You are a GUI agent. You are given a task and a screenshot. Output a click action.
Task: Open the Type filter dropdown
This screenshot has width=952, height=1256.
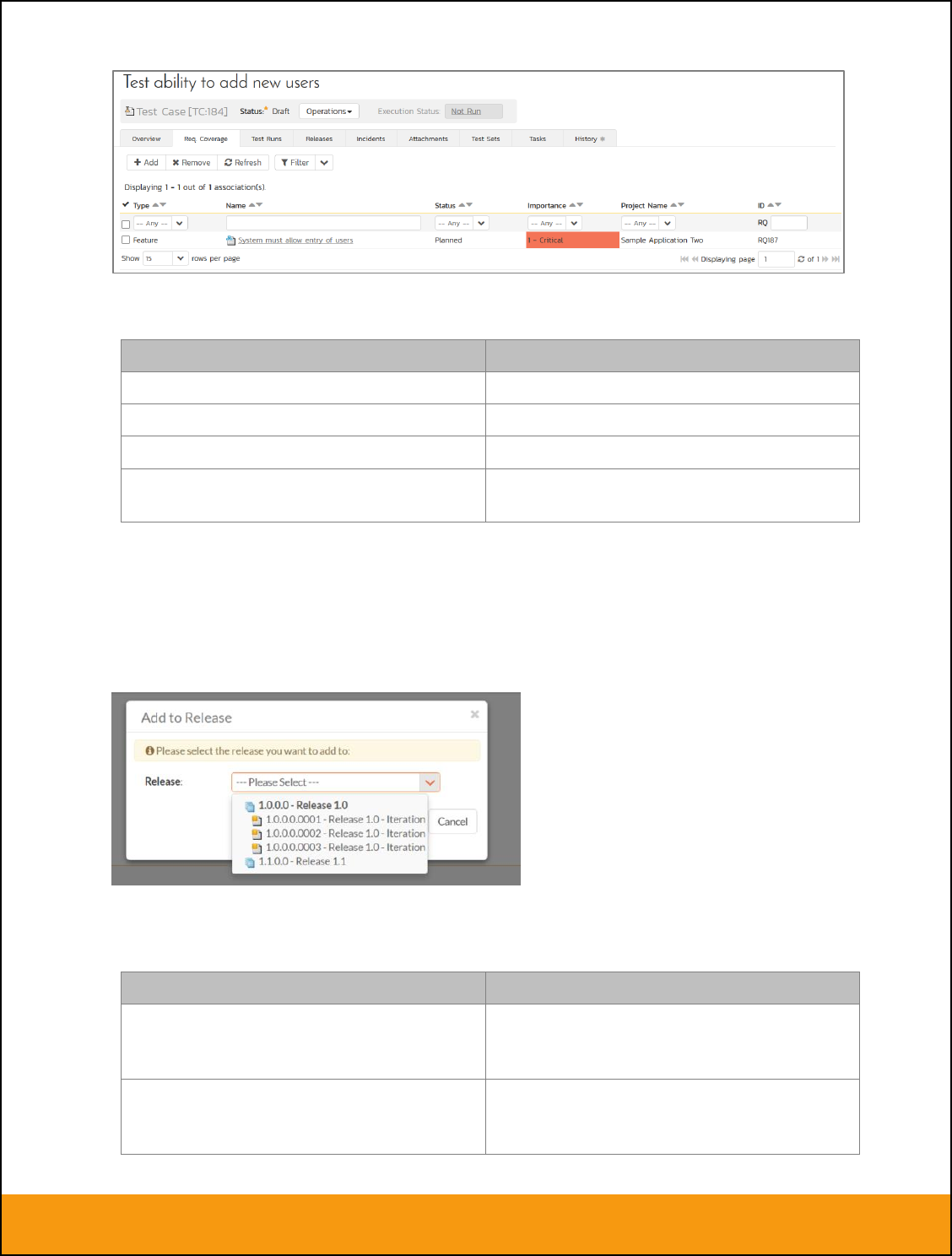pyautogui.click(x=160, y=224)
